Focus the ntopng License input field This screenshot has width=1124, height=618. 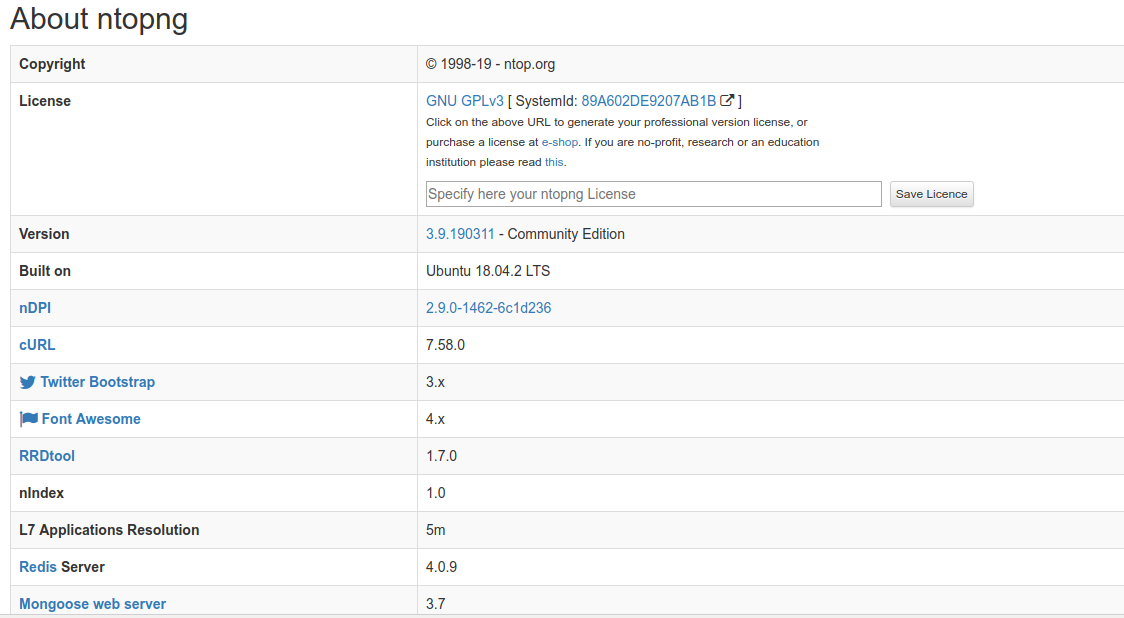coord(654,194)
